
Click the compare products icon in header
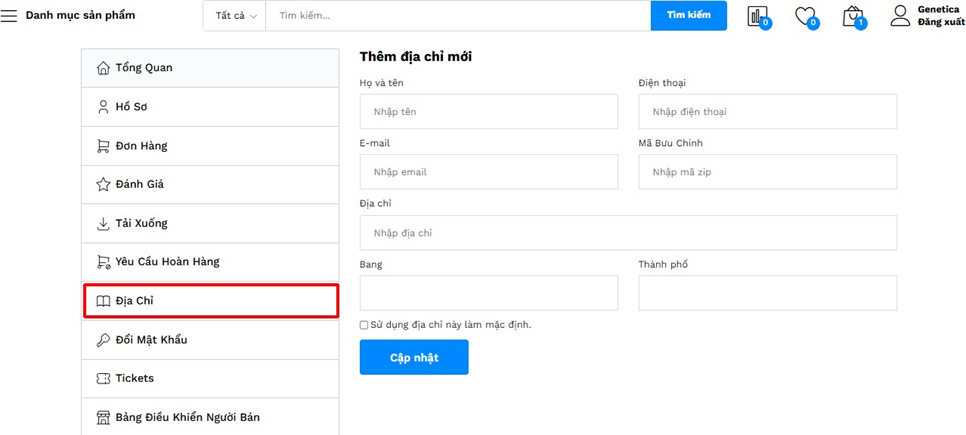[758, 16]
